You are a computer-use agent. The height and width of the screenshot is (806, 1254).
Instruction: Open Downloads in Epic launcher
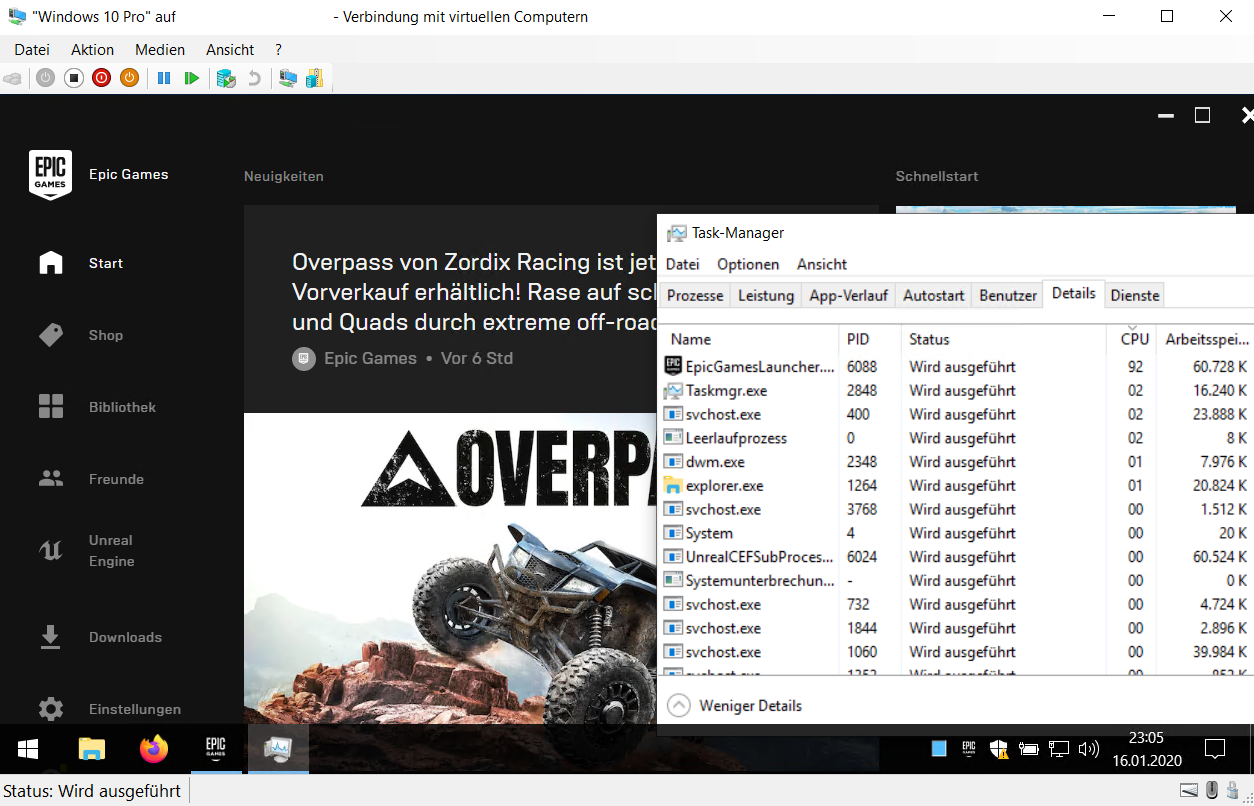(125, 637)
